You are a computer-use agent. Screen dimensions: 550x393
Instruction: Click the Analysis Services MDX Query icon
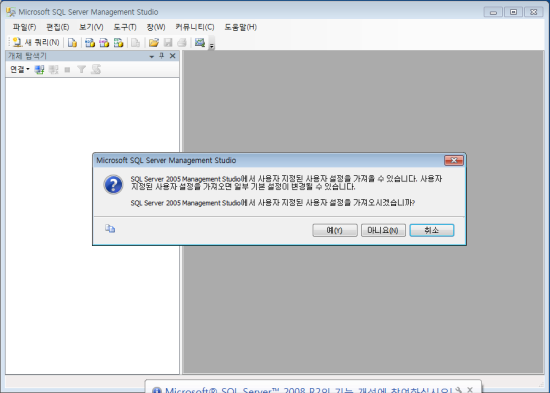coord(90,43)
